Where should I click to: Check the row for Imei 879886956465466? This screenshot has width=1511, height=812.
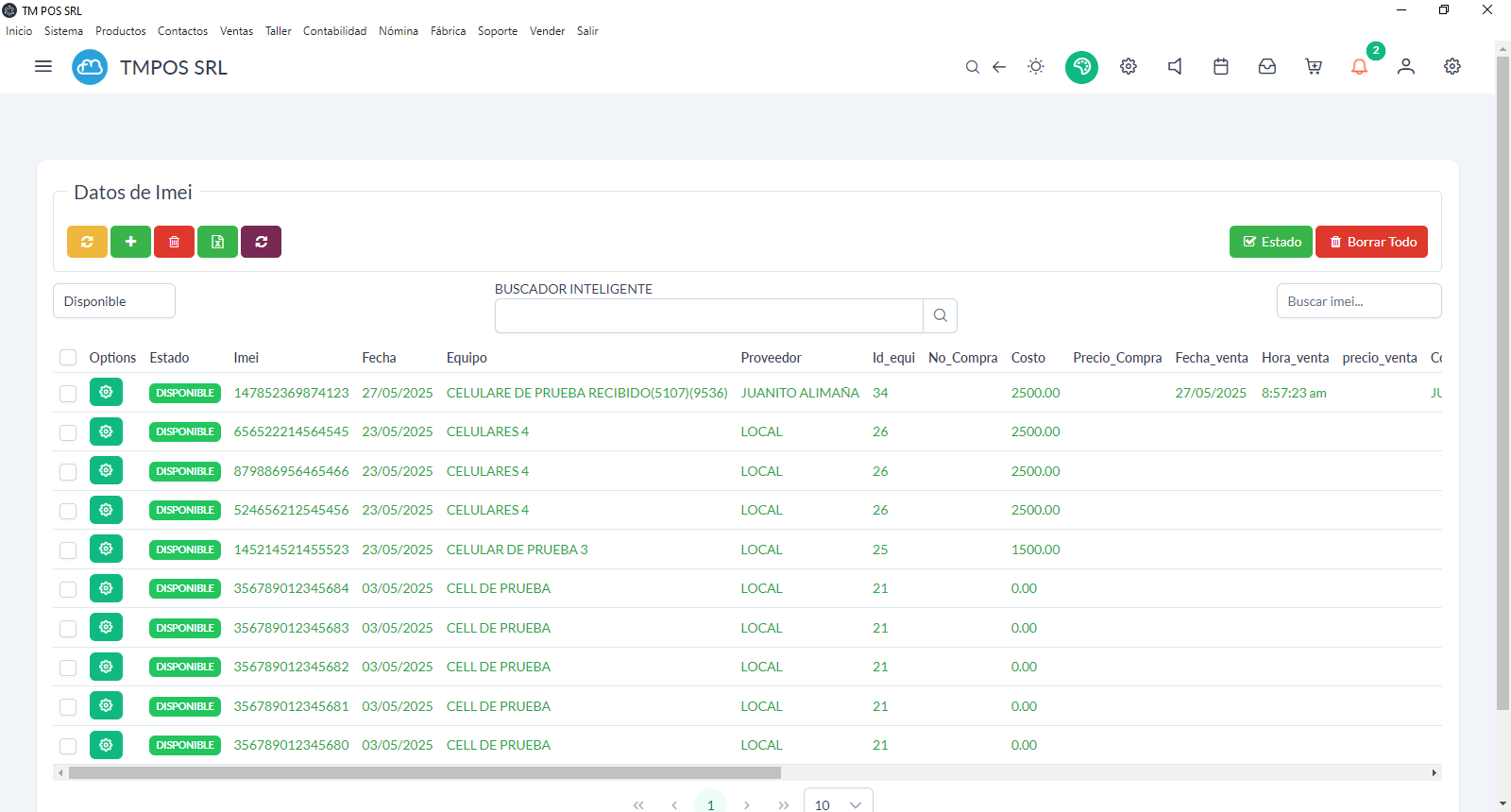click(68, 471)
